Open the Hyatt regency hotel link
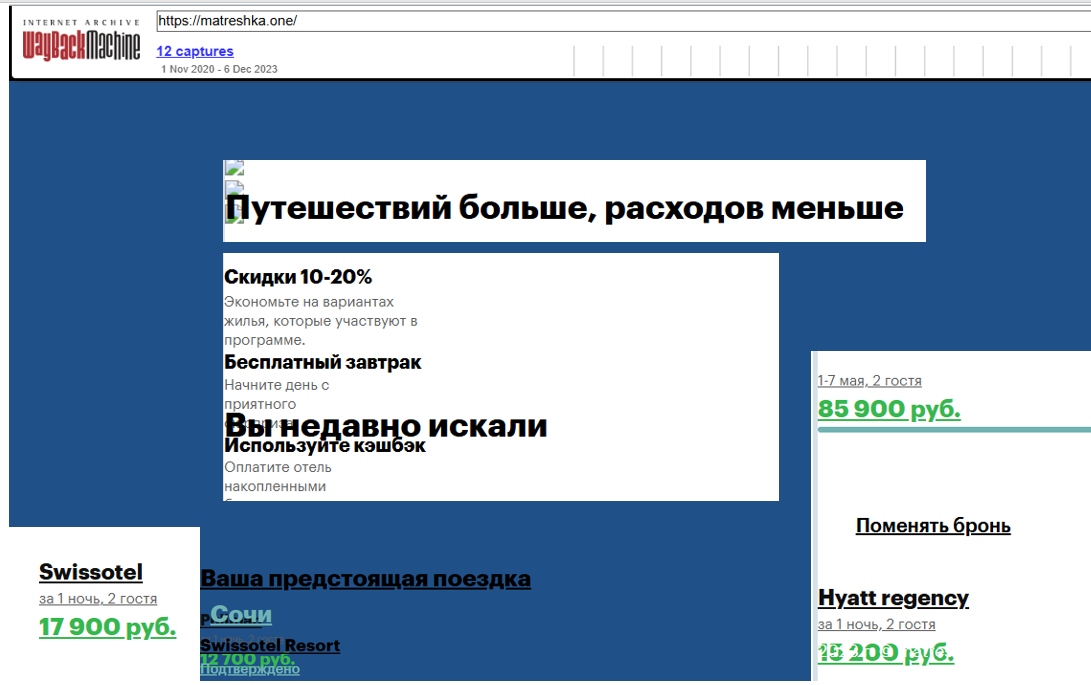 click(x=893, y=598)
